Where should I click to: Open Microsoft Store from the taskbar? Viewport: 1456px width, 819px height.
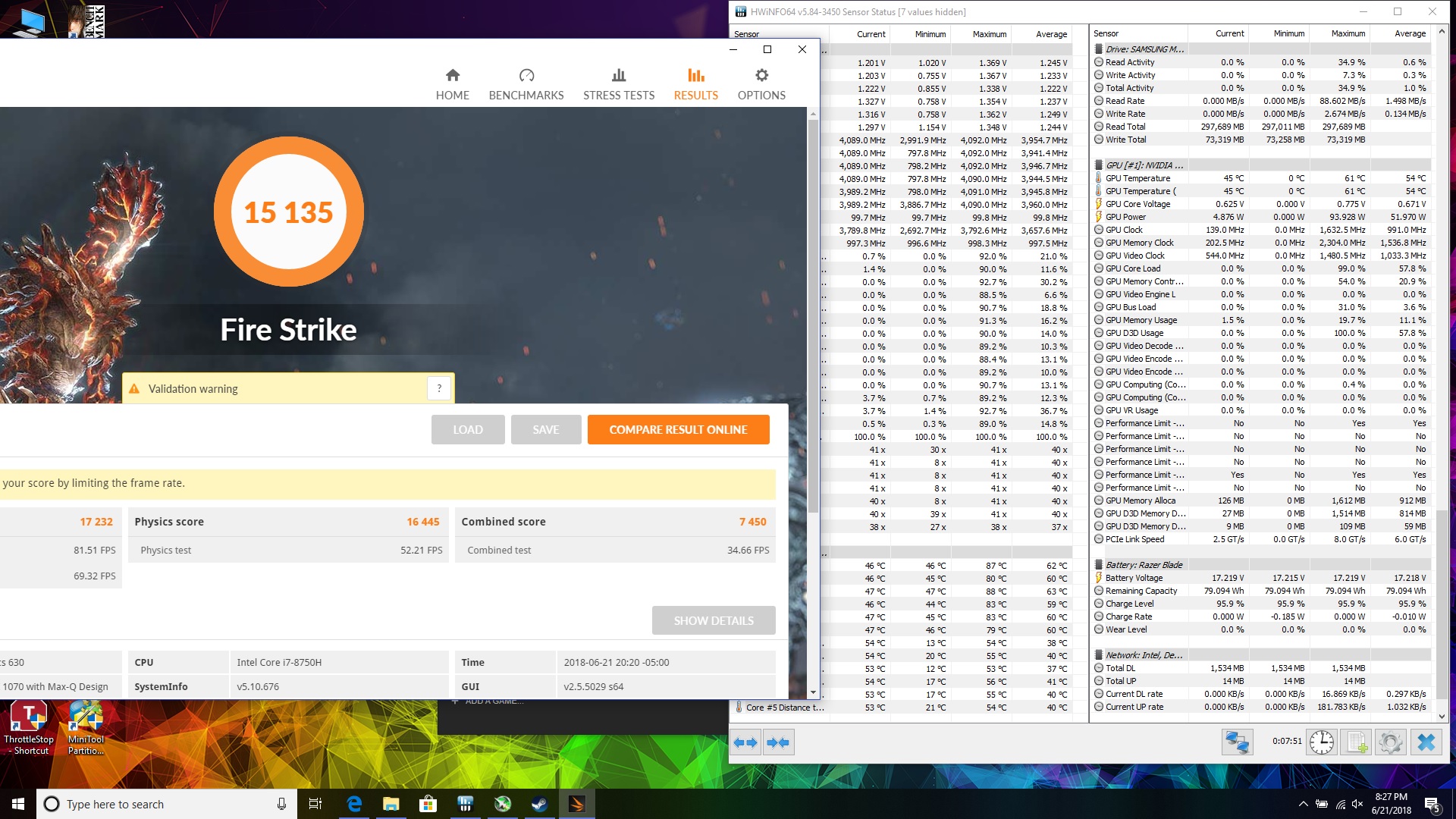pos(428,804)
